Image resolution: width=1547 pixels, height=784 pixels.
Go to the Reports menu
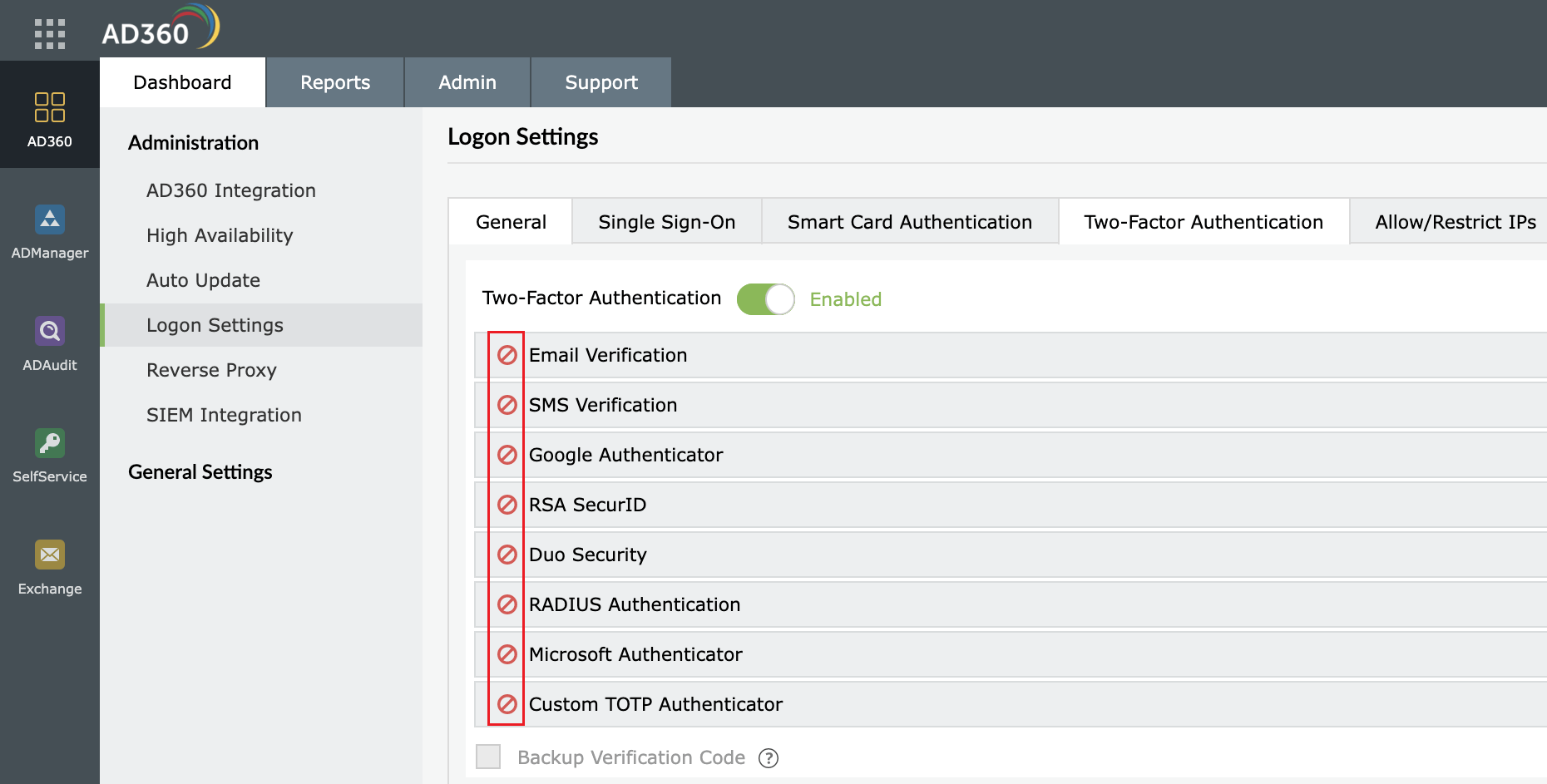[x=334, y=81]
